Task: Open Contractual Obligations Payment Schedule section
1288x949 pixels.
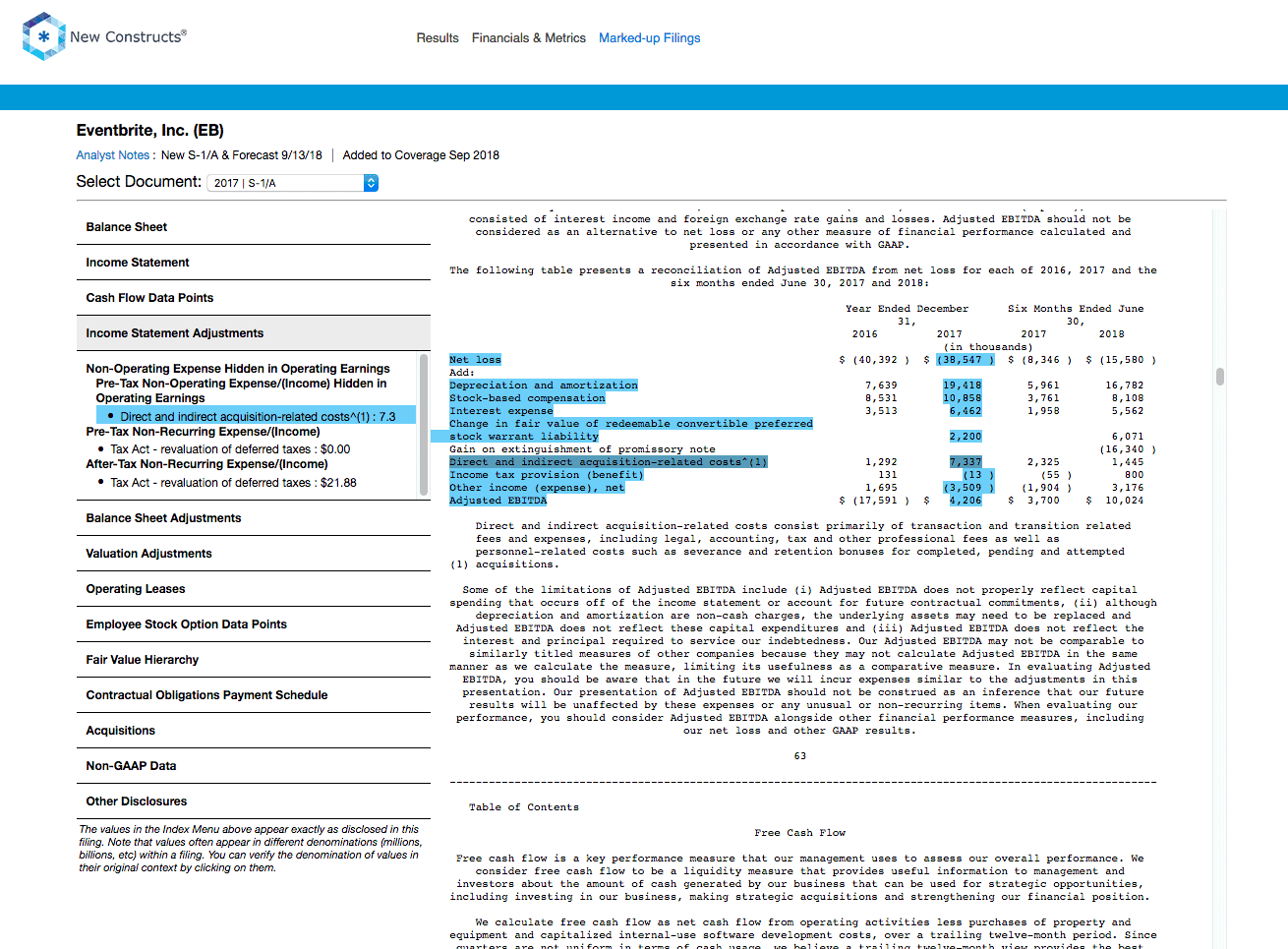Action: pos(254,695)
